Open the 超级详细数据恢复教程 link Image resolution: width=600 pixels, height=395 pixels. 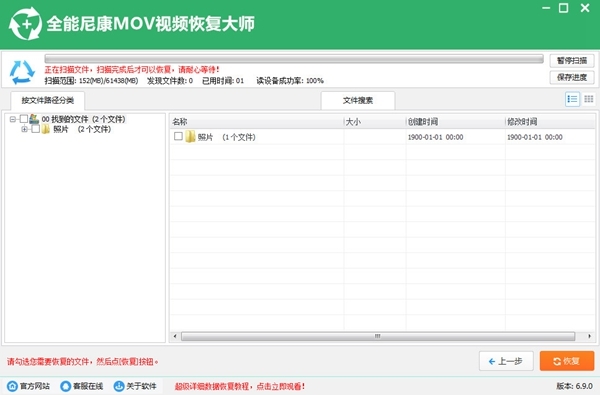click(x=240, y=386)
